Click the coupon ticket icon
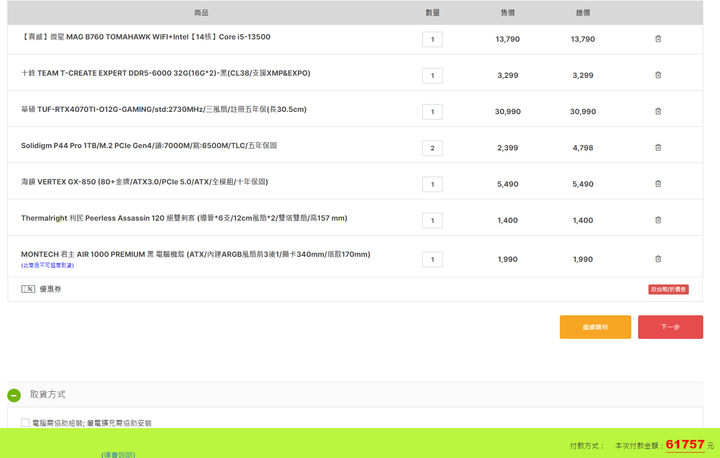The width and height of the screenshot is (720, 458). pyautogui.click(x=28, y=289)
